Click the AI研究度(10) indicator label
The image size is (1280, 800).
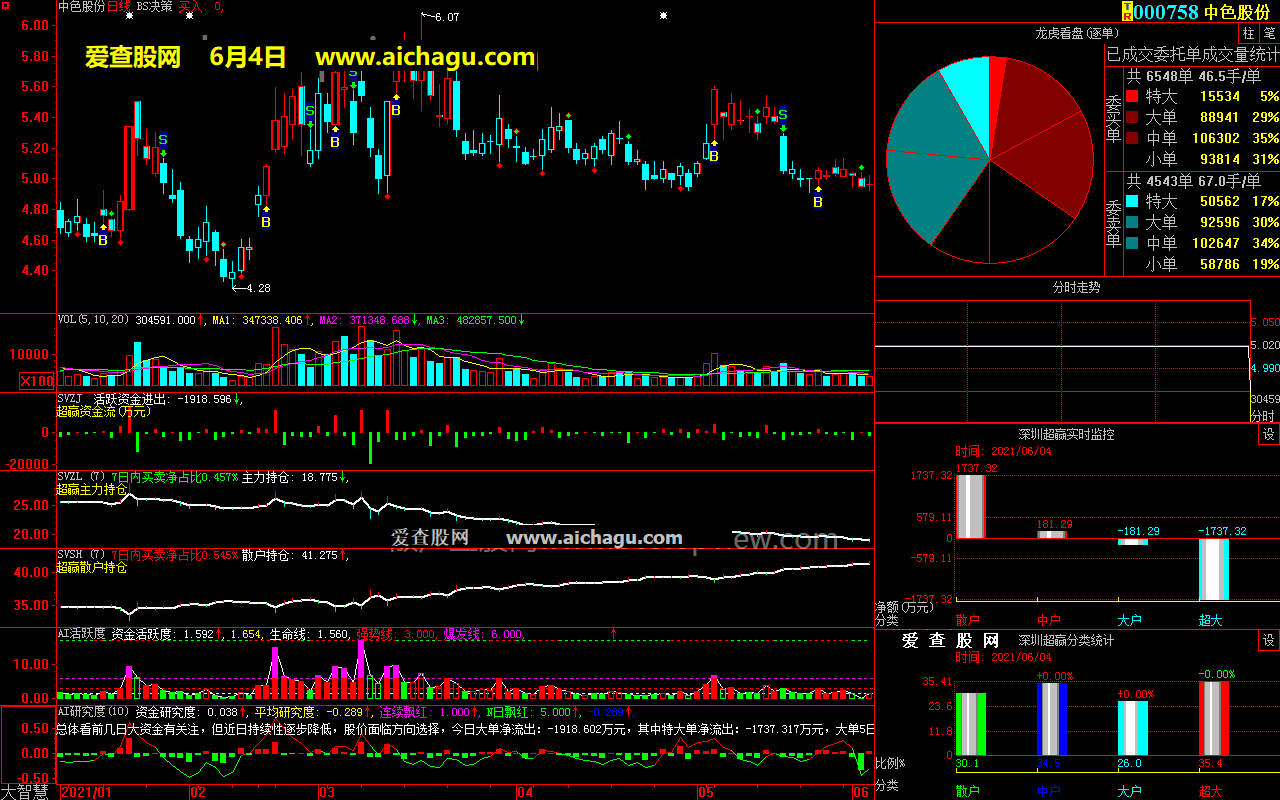coord(93,712)
